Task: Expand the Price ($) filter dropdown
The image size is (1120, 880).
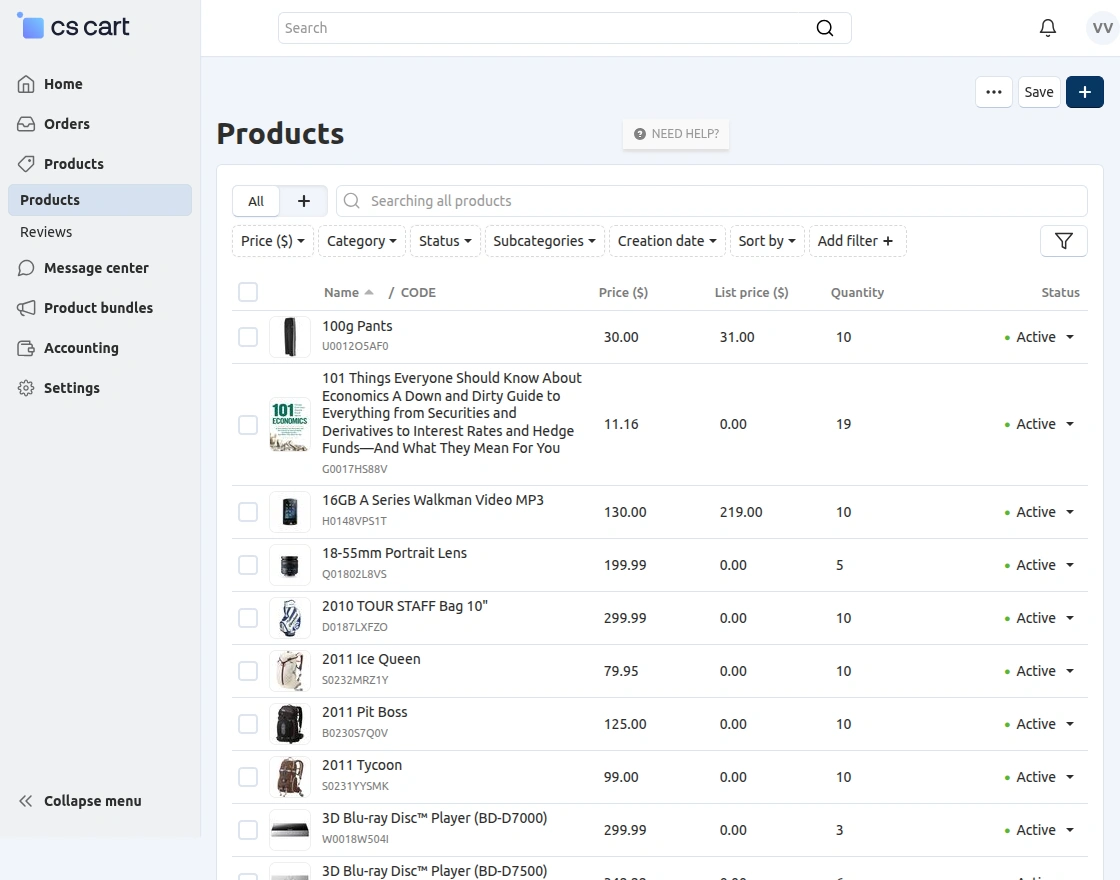Action: coord(273,241)
